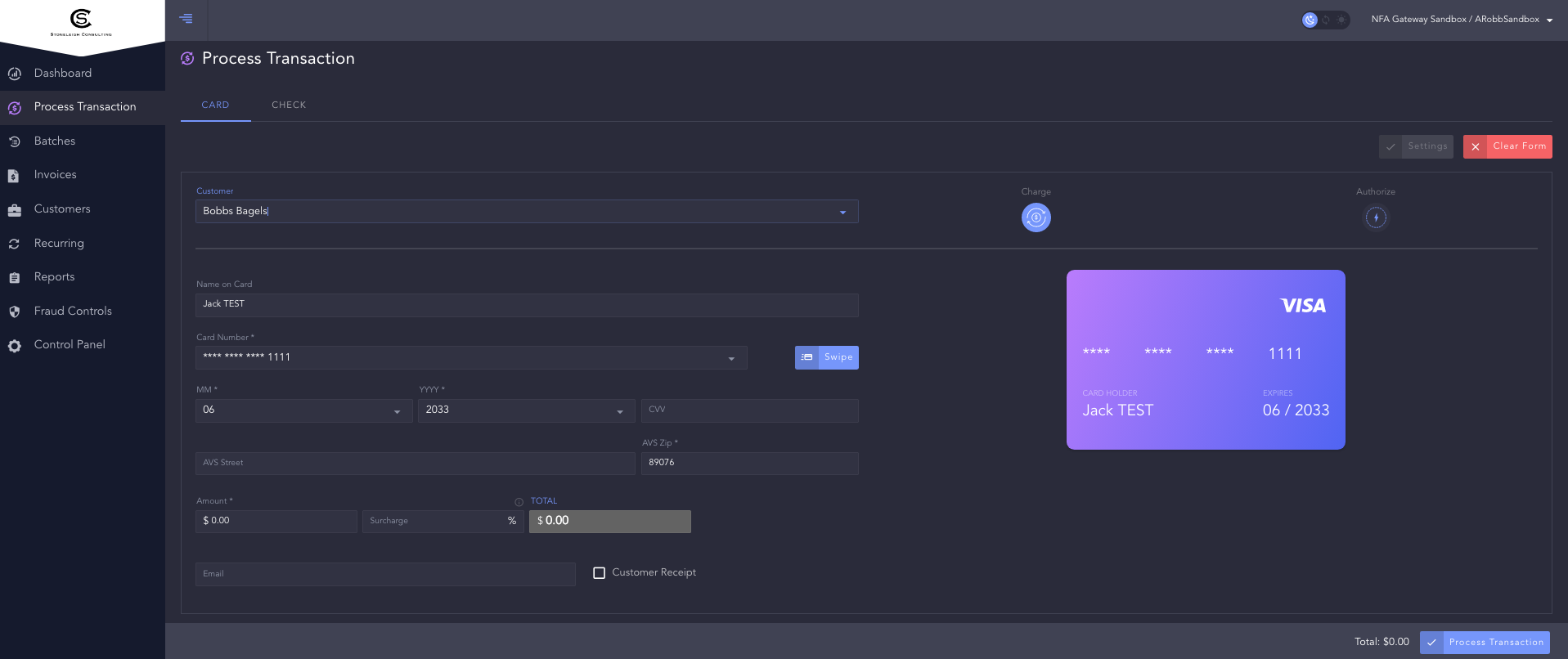Viewport: 1568px width, 659px height.
Task: Click the Fraud Controls shield icon
Action: (x=14, y=312)
